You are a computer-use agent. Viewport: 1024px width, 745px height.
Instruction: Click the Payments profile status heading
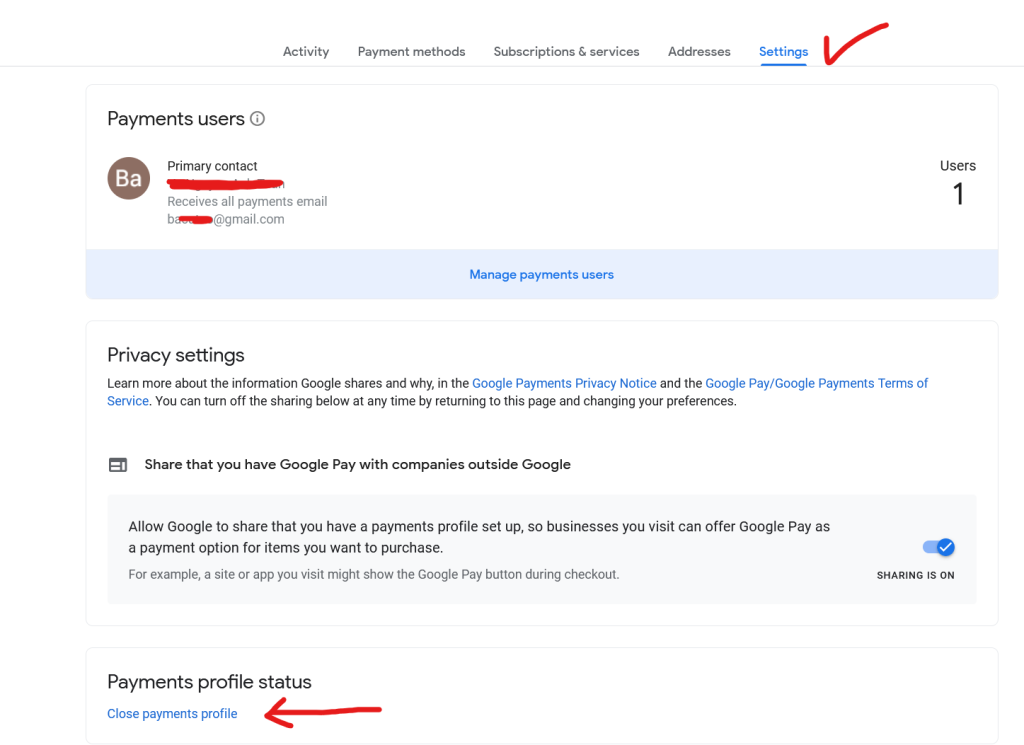click(209, 682)
